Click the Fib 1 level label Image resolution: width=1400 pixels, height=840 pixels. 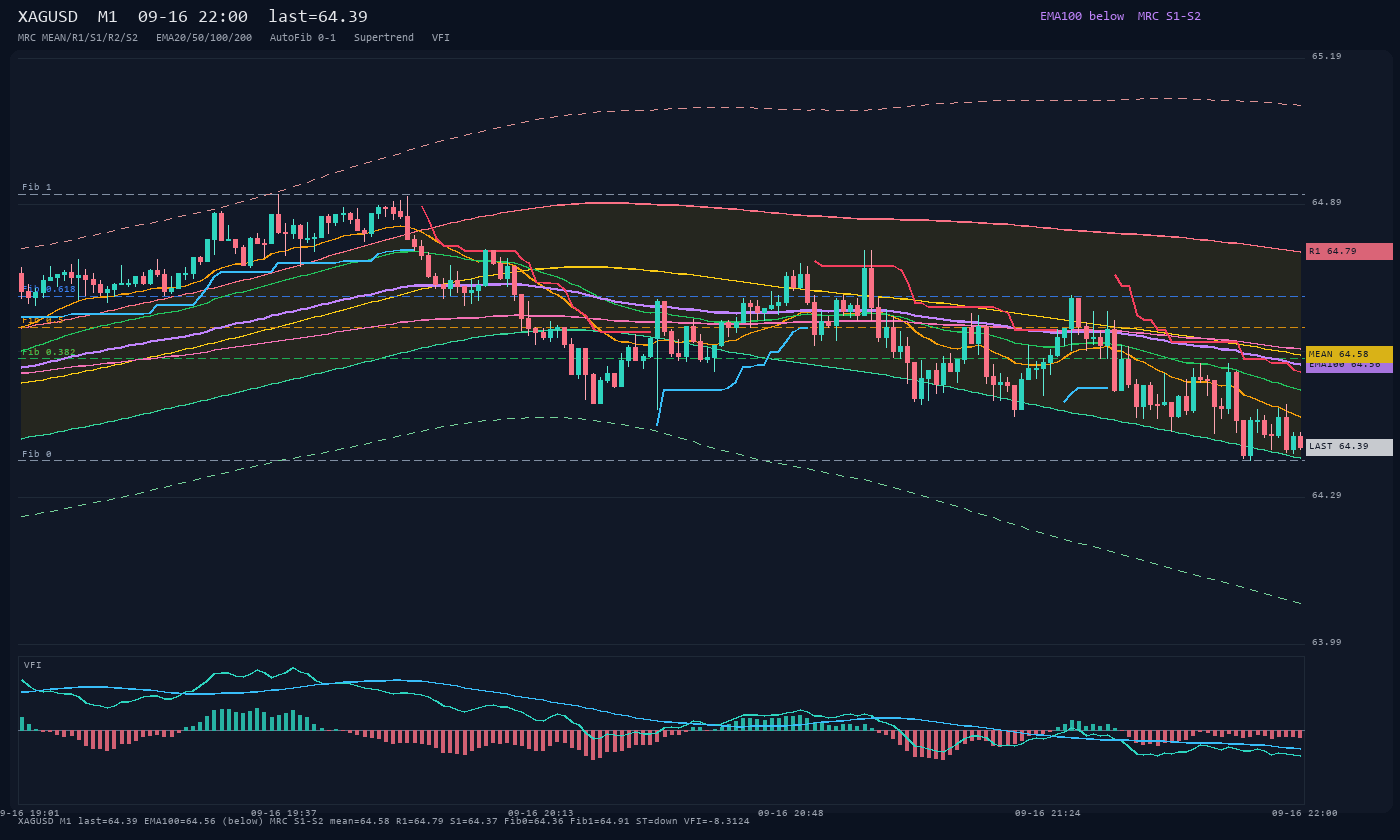[37, 188]
